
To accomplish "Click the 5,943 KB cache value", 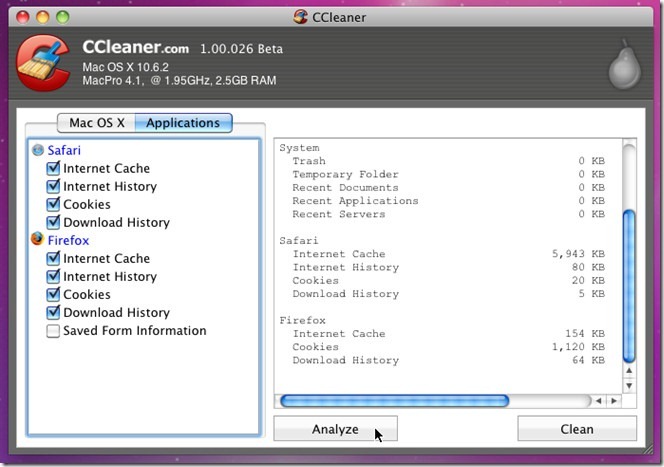I will pyautogui.click(x=578, y=254).
